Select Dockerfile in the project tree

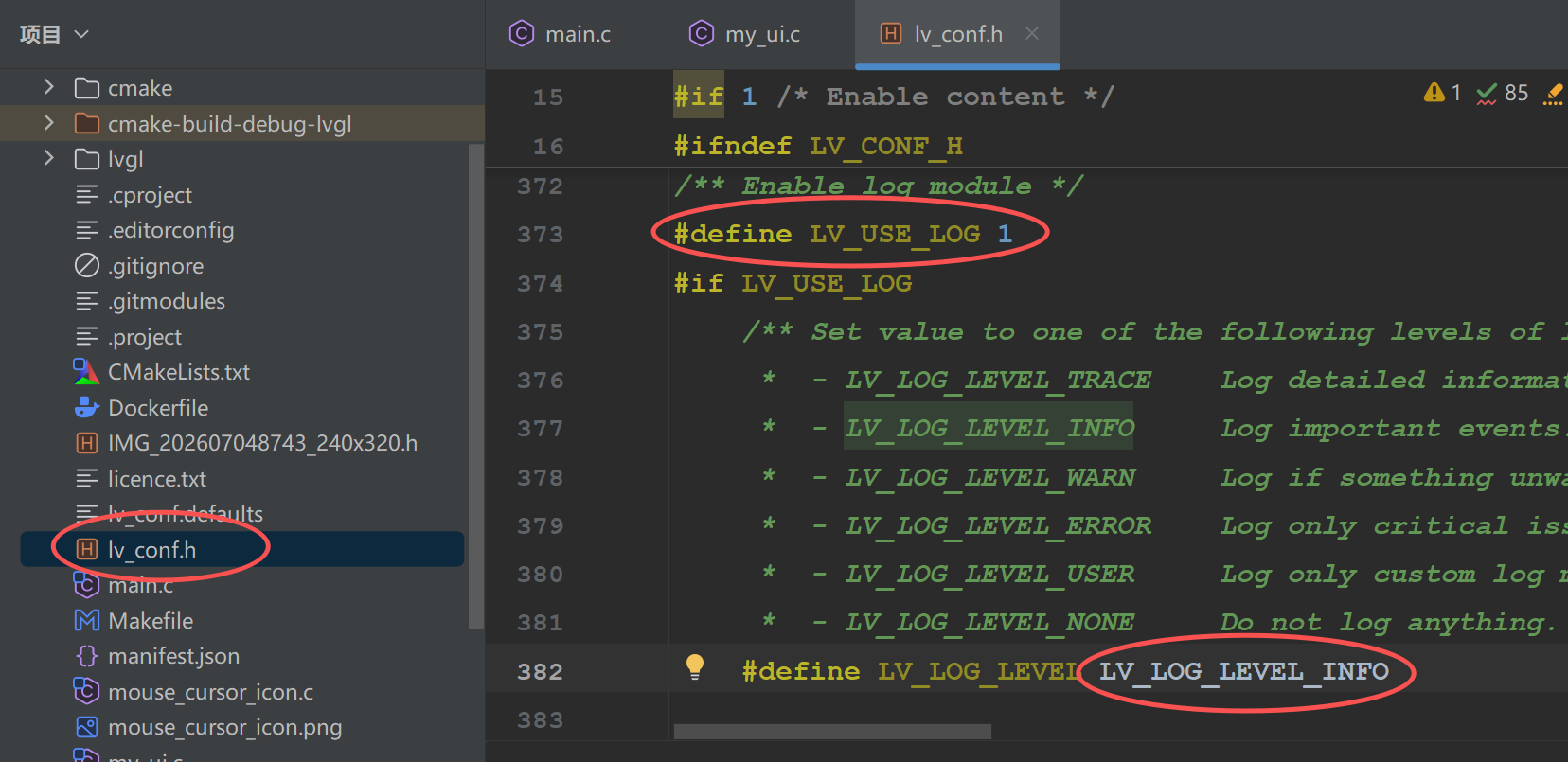[x=158, y=408]
